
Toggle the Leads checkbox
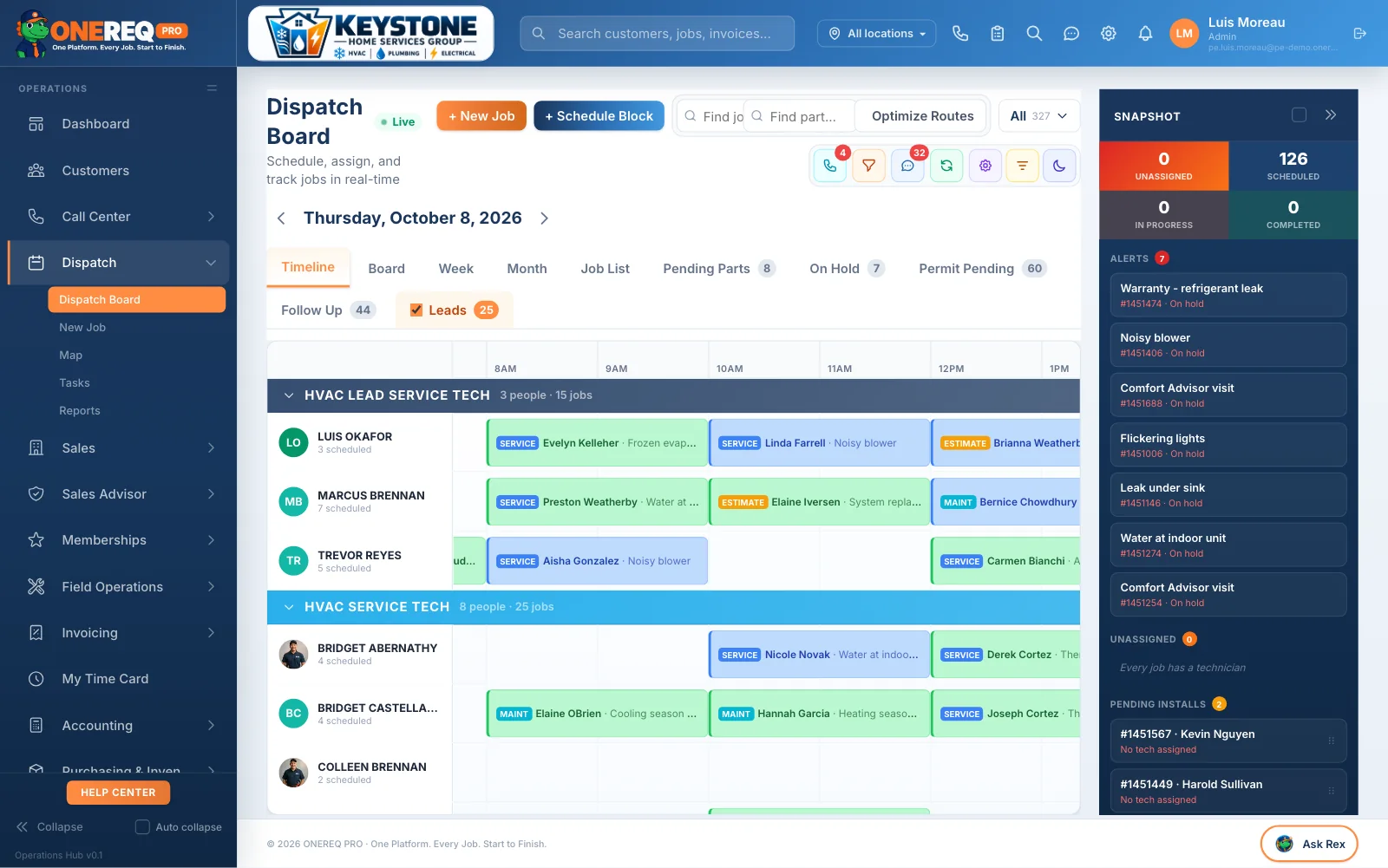[x=416, y=310]
